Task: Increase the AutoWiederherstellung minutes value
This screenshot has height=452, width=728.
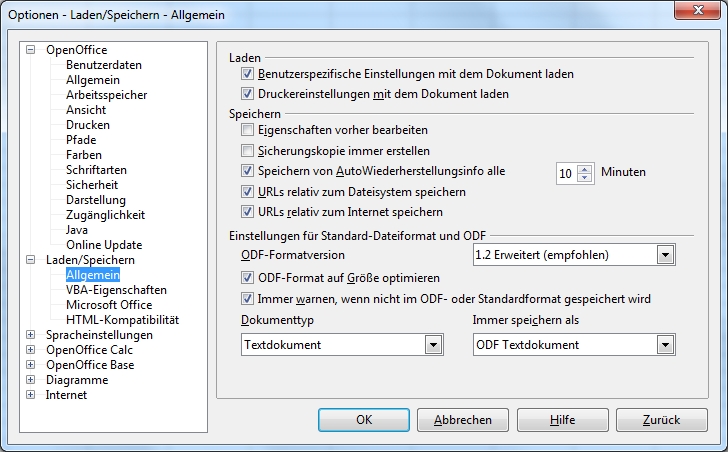Action: 585,167
